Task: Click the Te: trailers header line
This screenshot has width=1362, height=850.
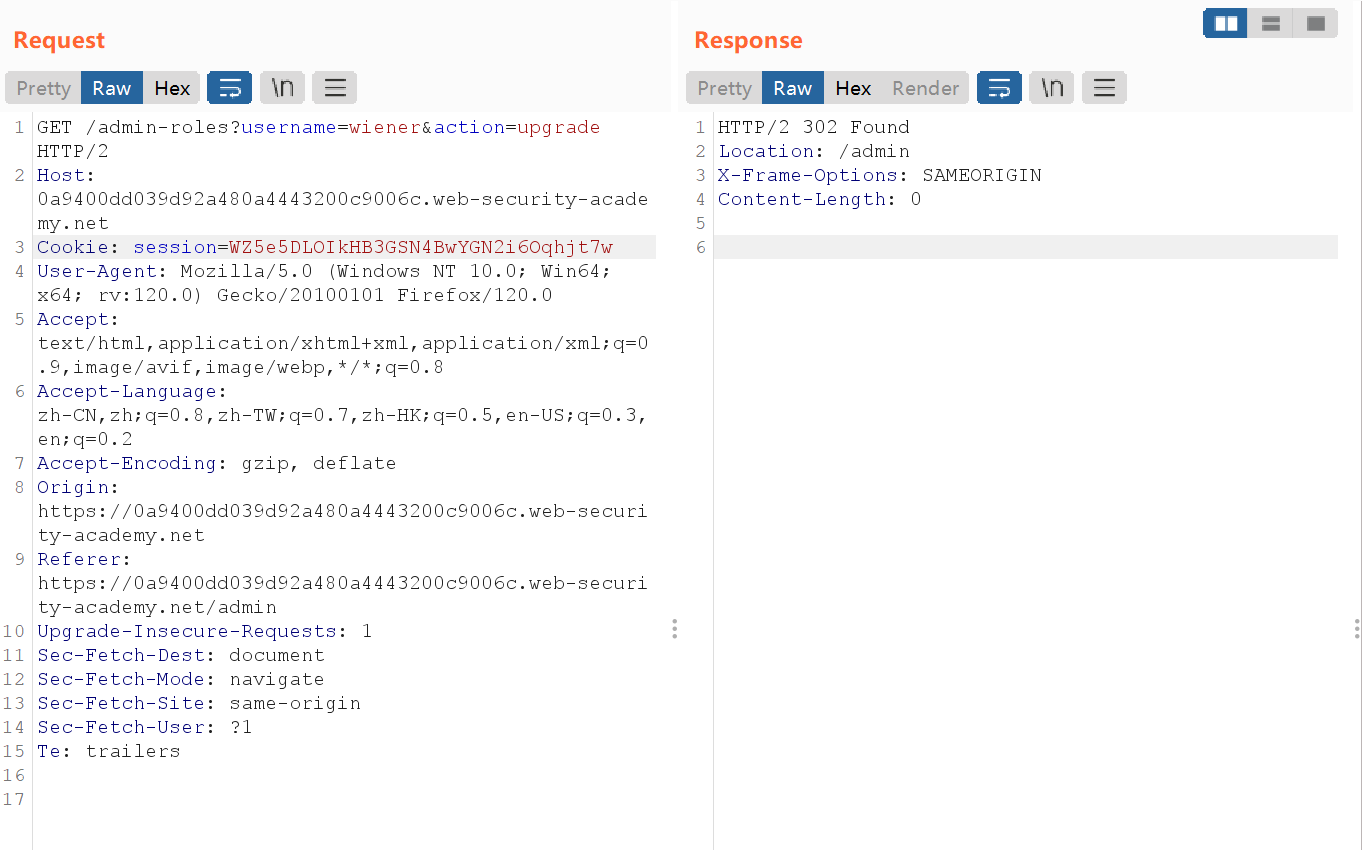Action: pyautogui.click(x=109, y=751)
